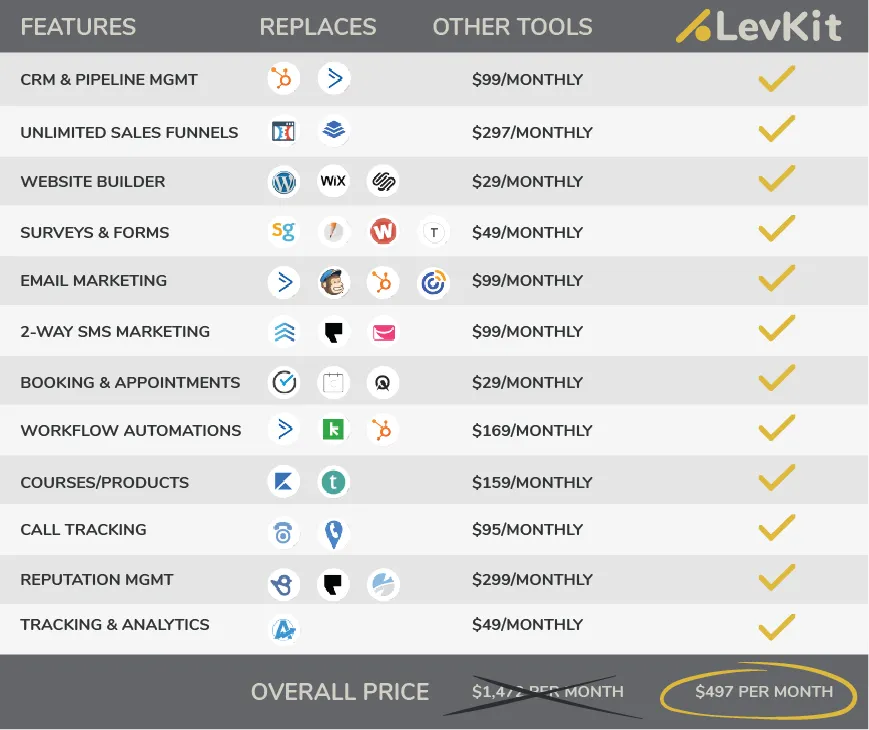Click the circled $497 PER MONTH price
This screenshot has width=869, height=730.
tap(764, 691)
